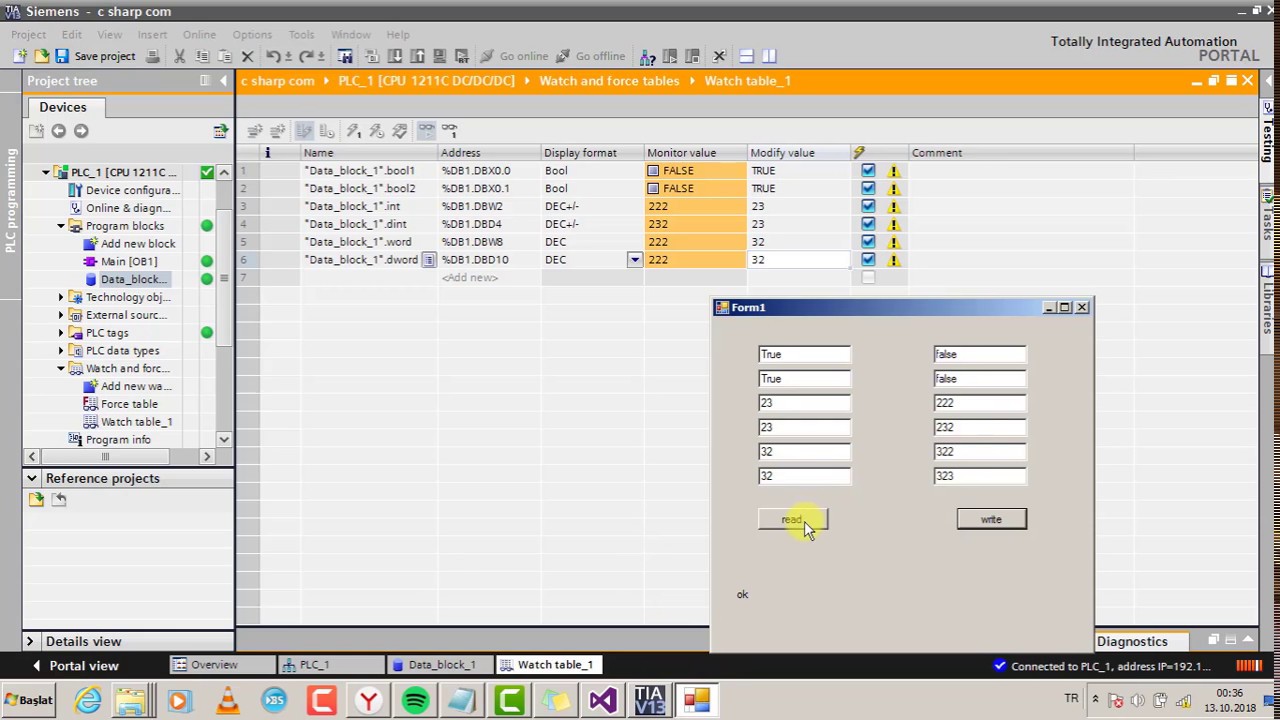Screen dimensions: 1280x720
Task: Click the Undo arrow icon
Action: click(x=273, y=56)
